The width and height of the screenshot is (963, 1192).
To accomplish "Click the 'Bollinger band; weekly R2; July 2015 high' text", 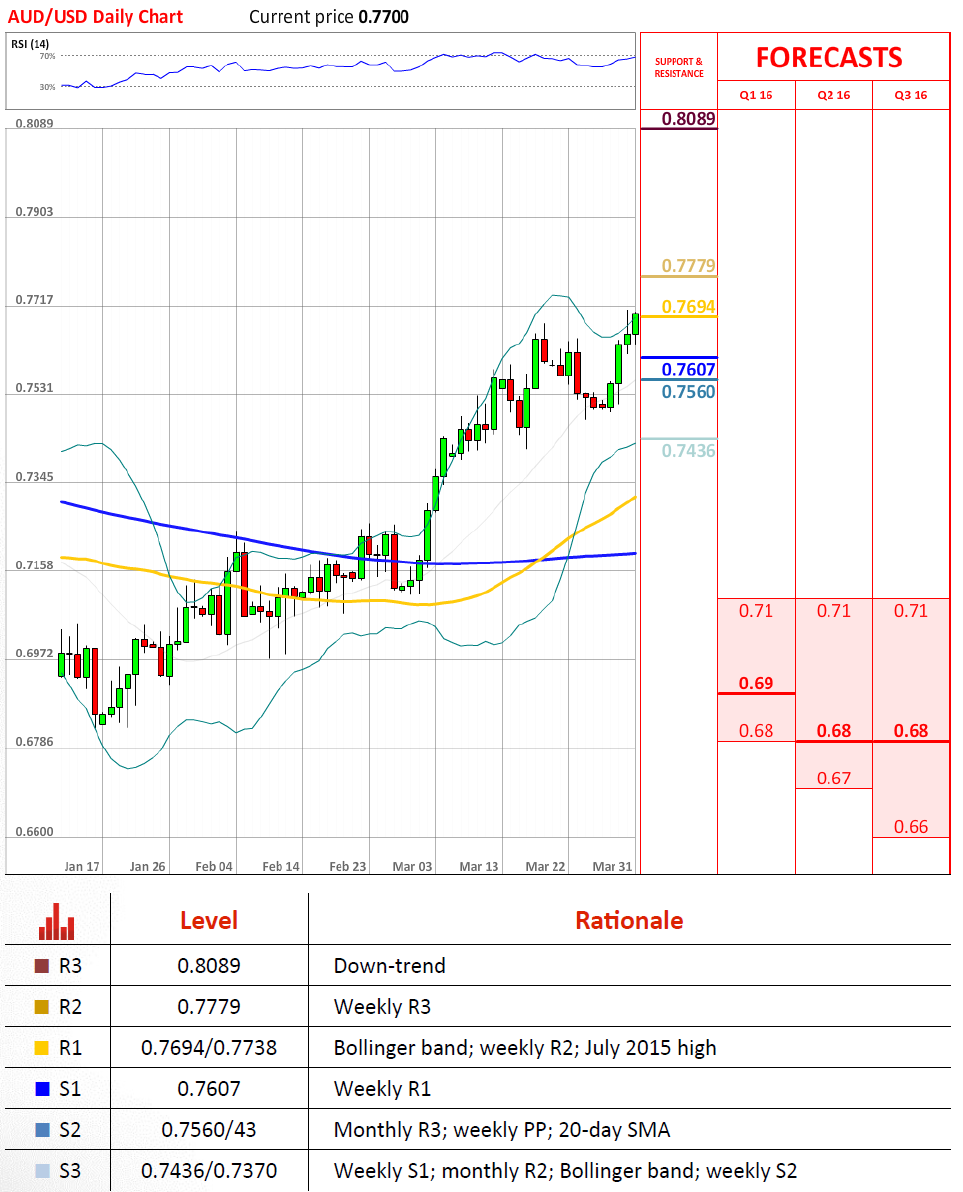I will [524, 1048].
